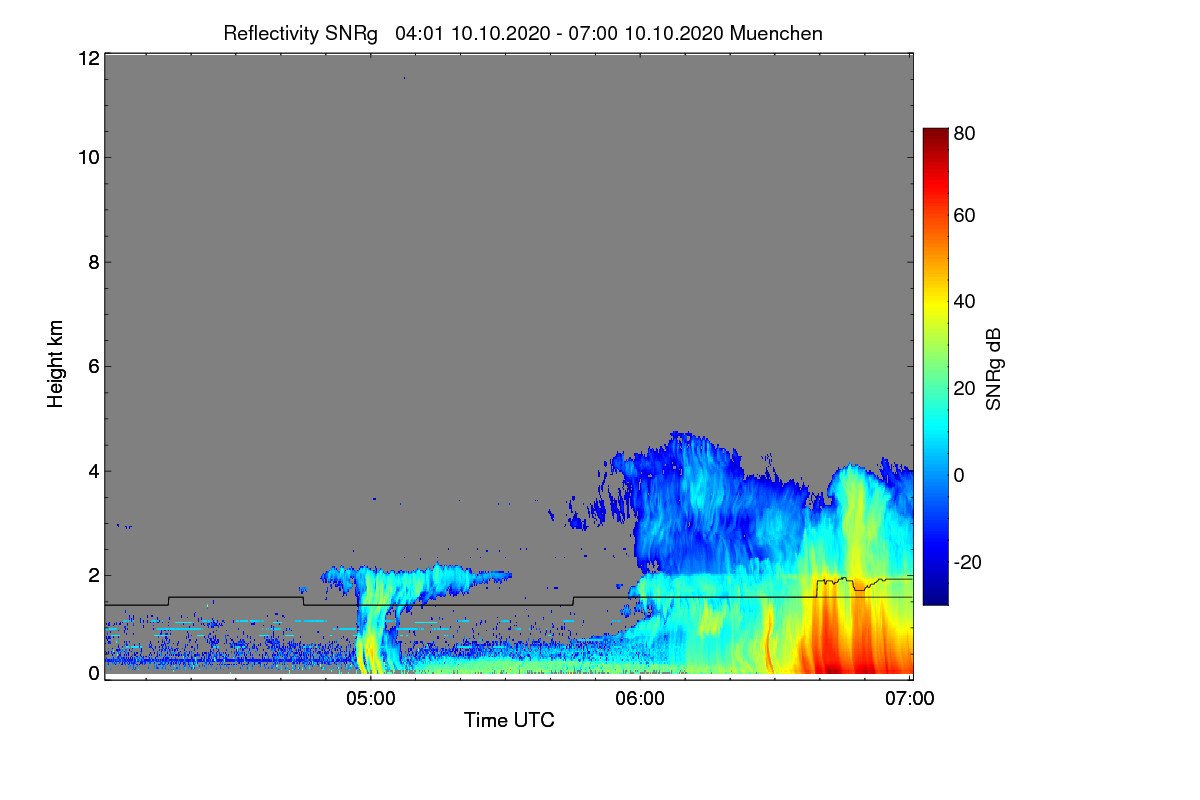
Task: Click the height tick label 2
Action: pos(93,575)
